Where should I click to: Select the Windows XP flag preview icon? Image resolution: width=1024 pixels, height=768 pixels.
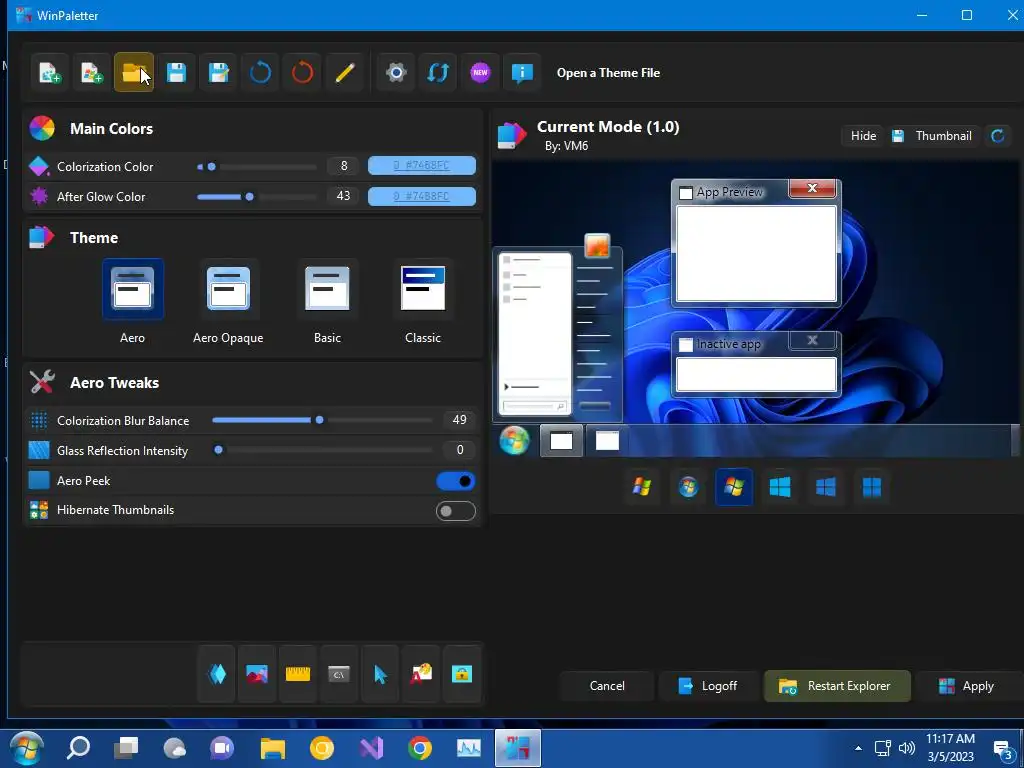pyautogui.click(x=642, y=487)
